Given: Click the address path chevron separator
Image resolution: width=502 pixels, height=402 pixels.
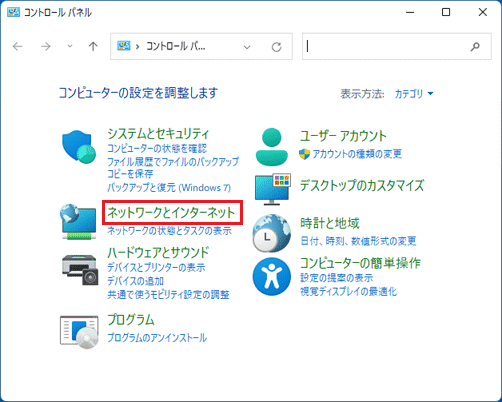Looking at the screenshot, I should [137, 47].
